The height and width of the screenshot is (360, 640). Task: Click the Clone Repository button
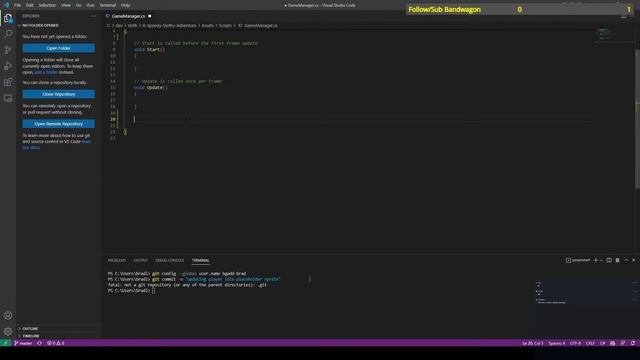coord(59,94)
